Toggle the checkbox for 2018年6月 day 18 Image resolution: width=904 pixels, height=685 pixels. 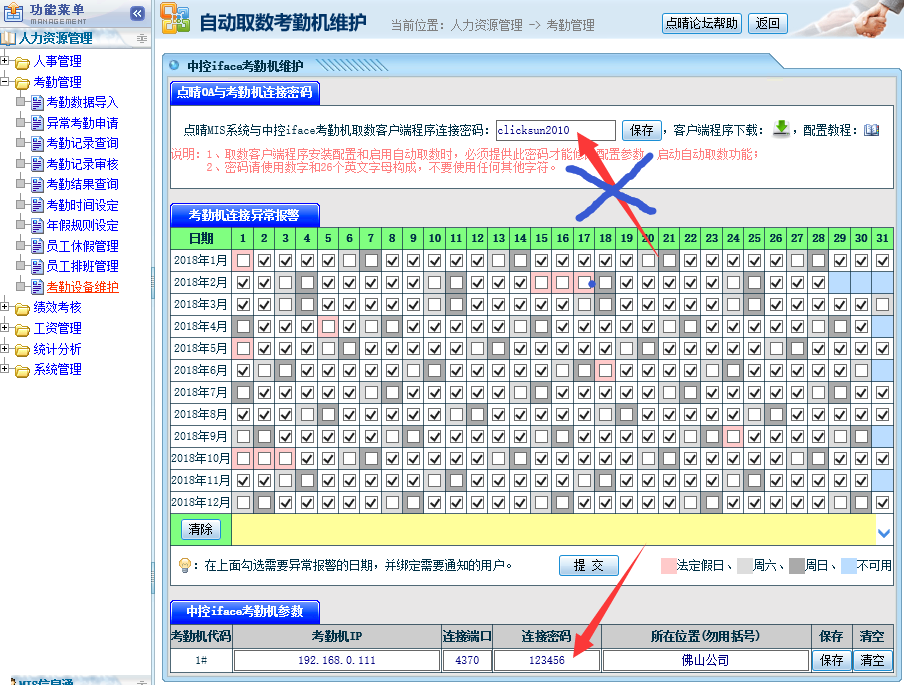pos(605,370)
